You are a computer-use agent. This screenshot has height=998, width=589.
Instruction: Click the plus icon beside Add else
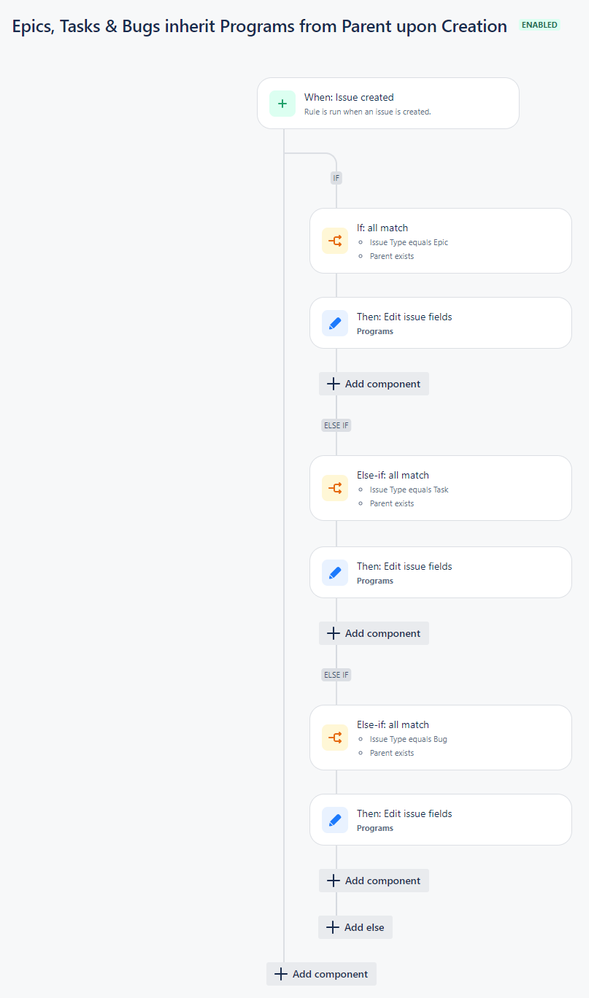click(x=332, y=927)
